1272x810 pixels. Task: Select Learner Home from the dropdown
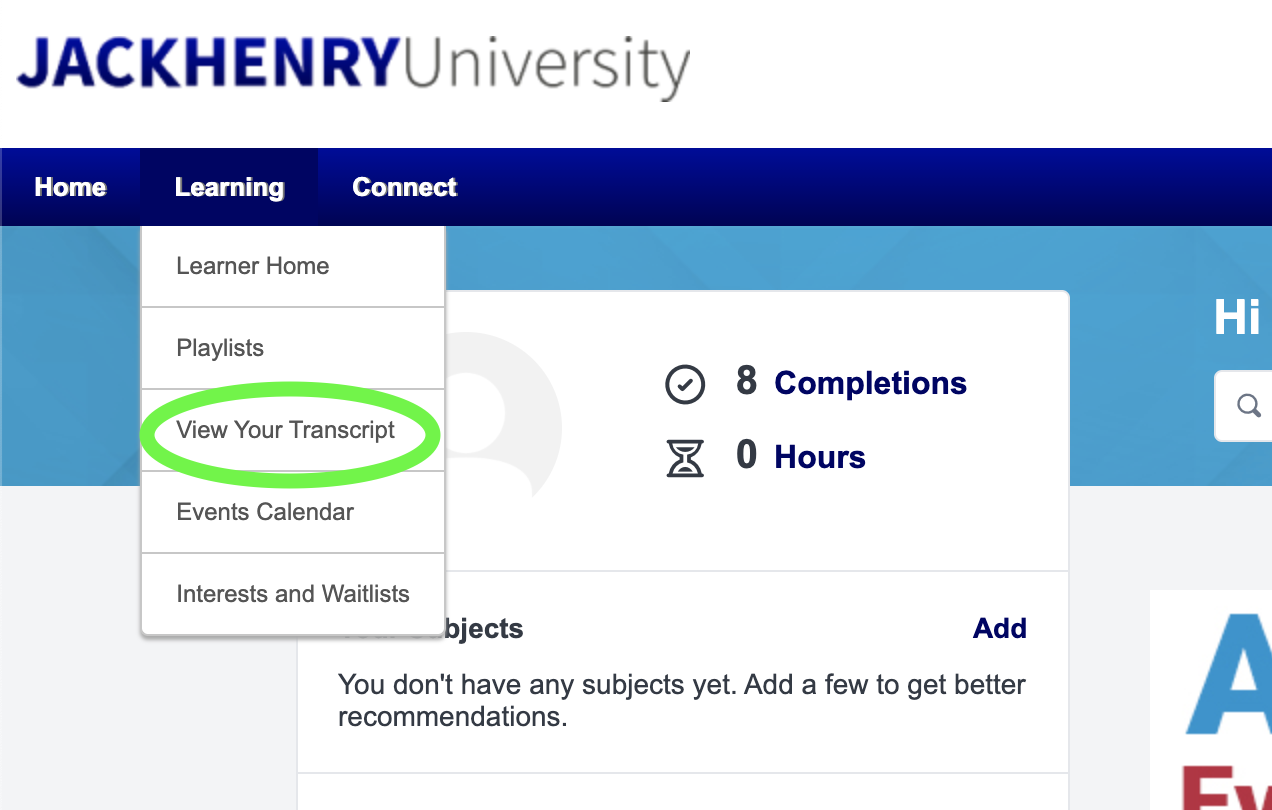point(252,265)
